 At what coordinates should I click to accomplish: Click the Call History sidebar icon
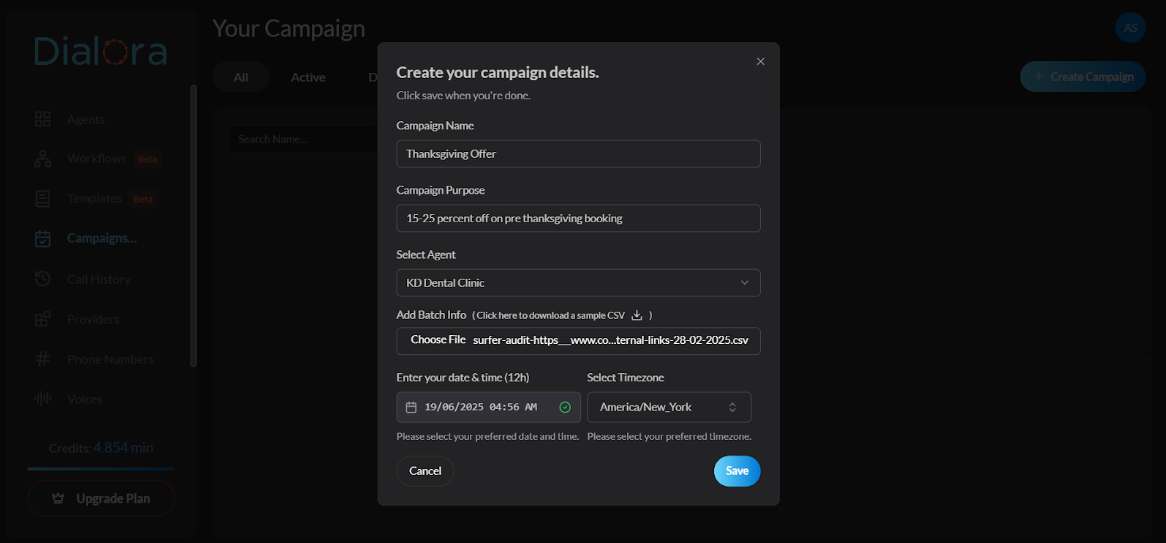click(43, 279)
